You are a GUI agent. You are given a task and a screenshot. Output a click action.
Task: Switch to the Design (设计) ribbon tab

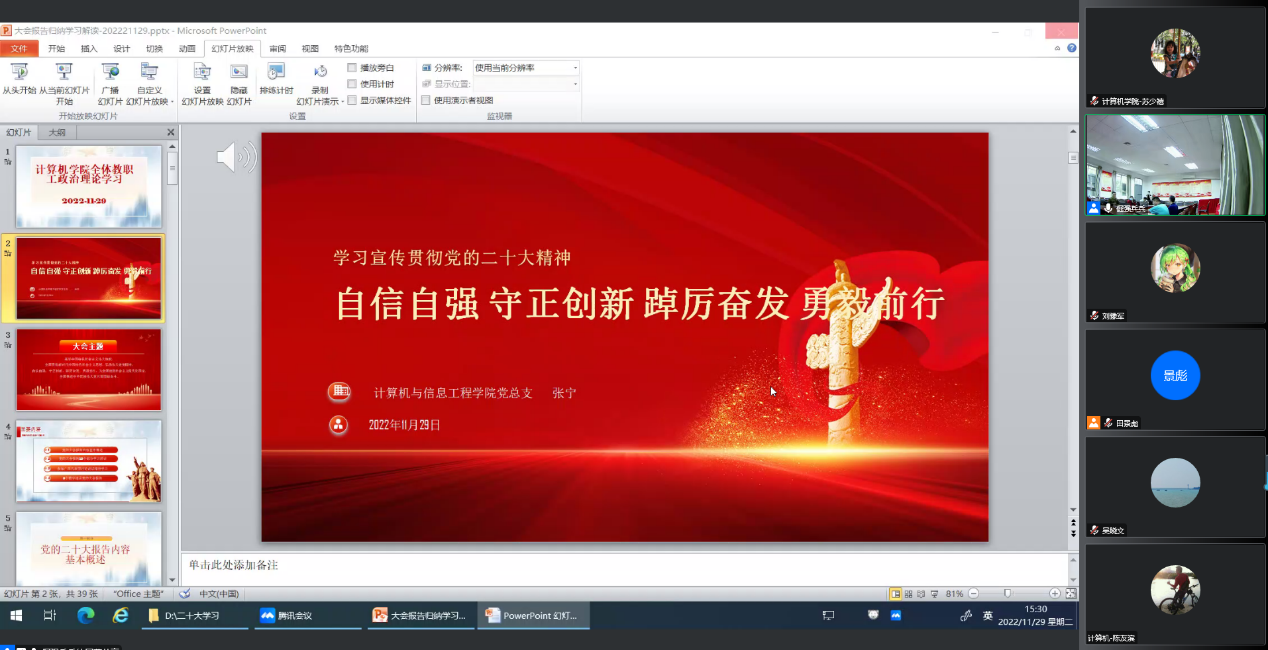point(121,48)
